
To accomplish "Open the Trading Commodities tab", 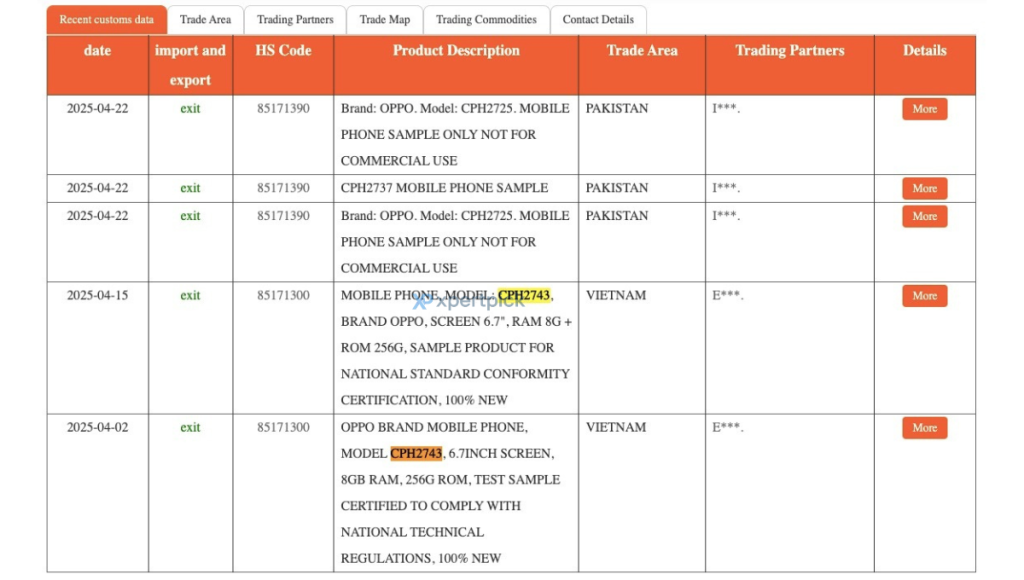I will [x=486, y=20].
